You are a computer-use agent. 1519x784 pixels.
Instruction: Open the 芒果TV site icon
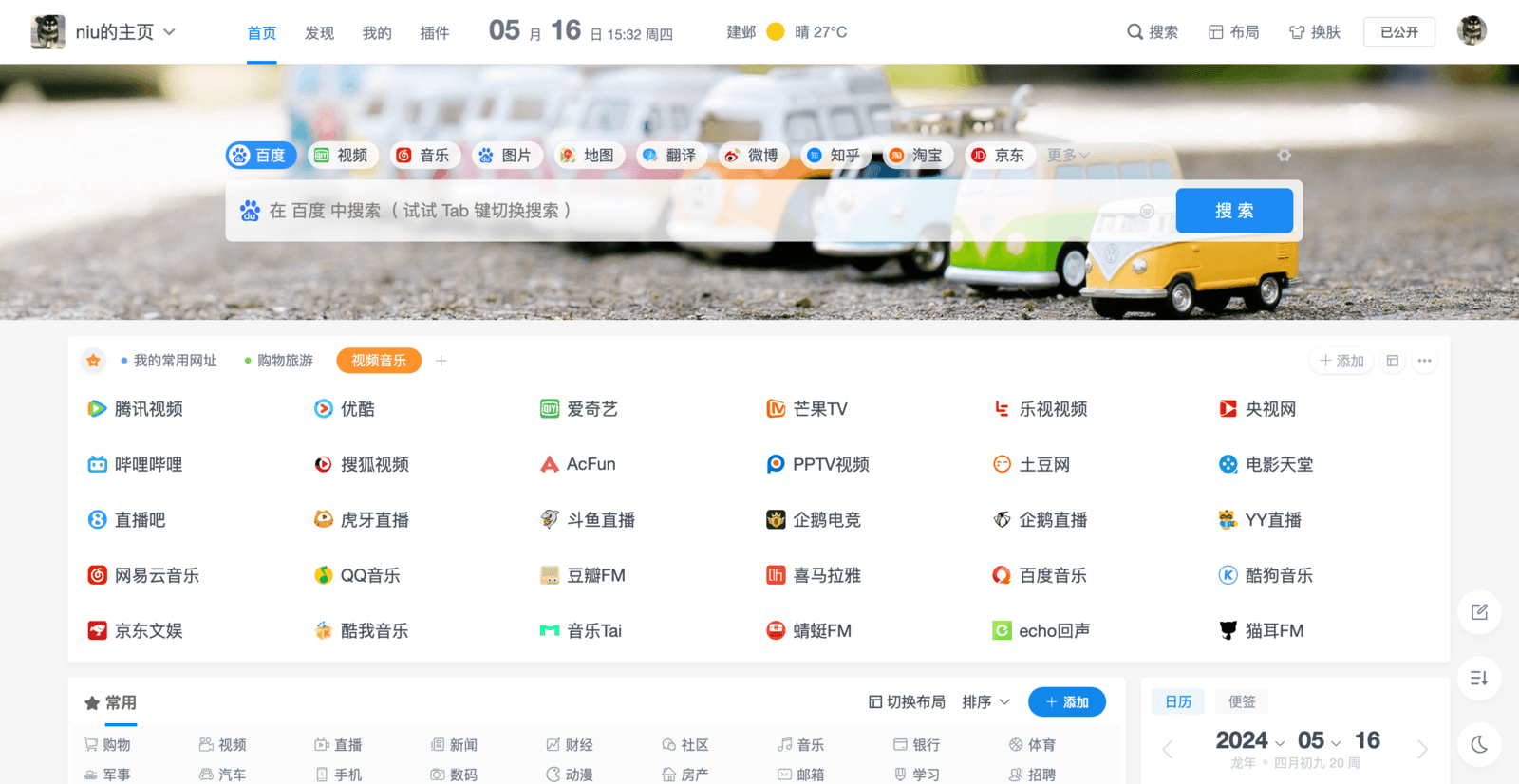(776, 409)
